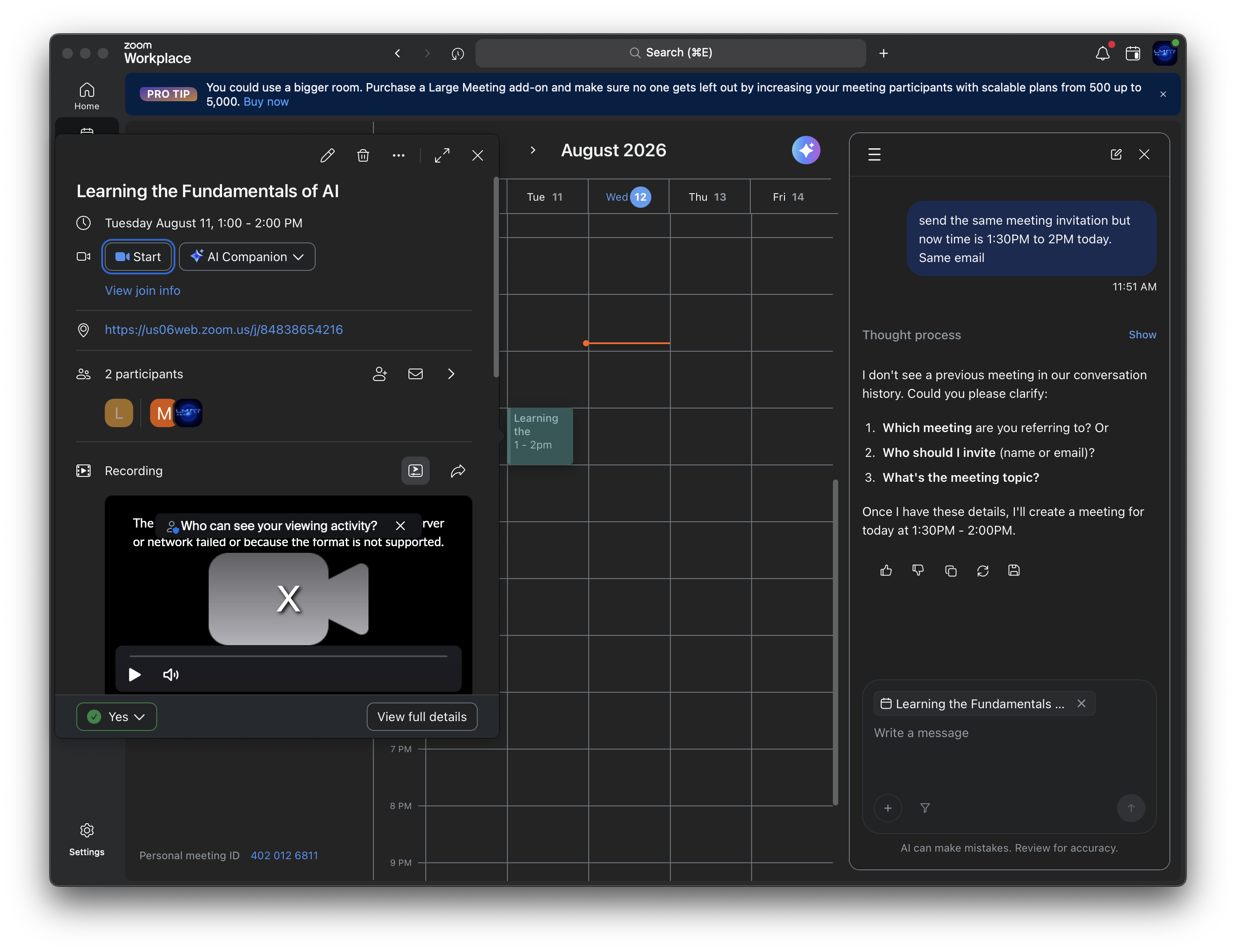
Task: Start a new chat in the AI panel
Action: (1116, 155)
